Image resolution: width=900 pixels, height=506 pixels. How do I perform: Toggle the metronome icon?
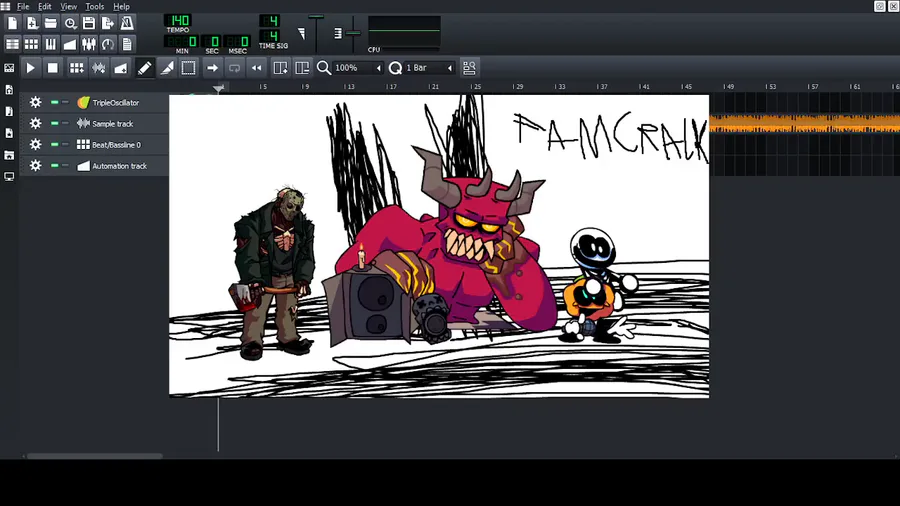point(127,23)
